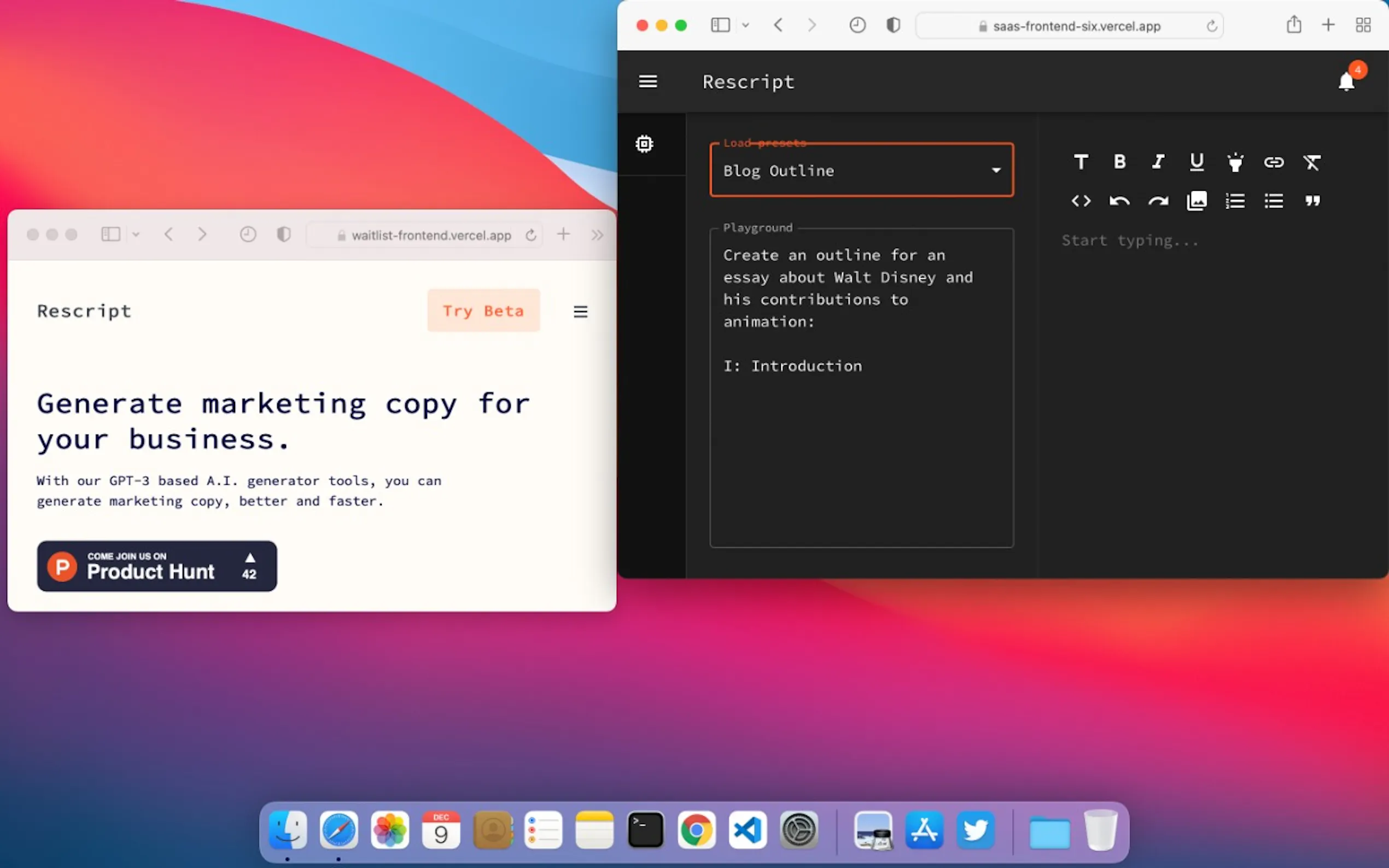Open the Rescript app hamburger menu
Image resolution: width=1389 pixels, height=868 pixels.
tap(647, 81)
